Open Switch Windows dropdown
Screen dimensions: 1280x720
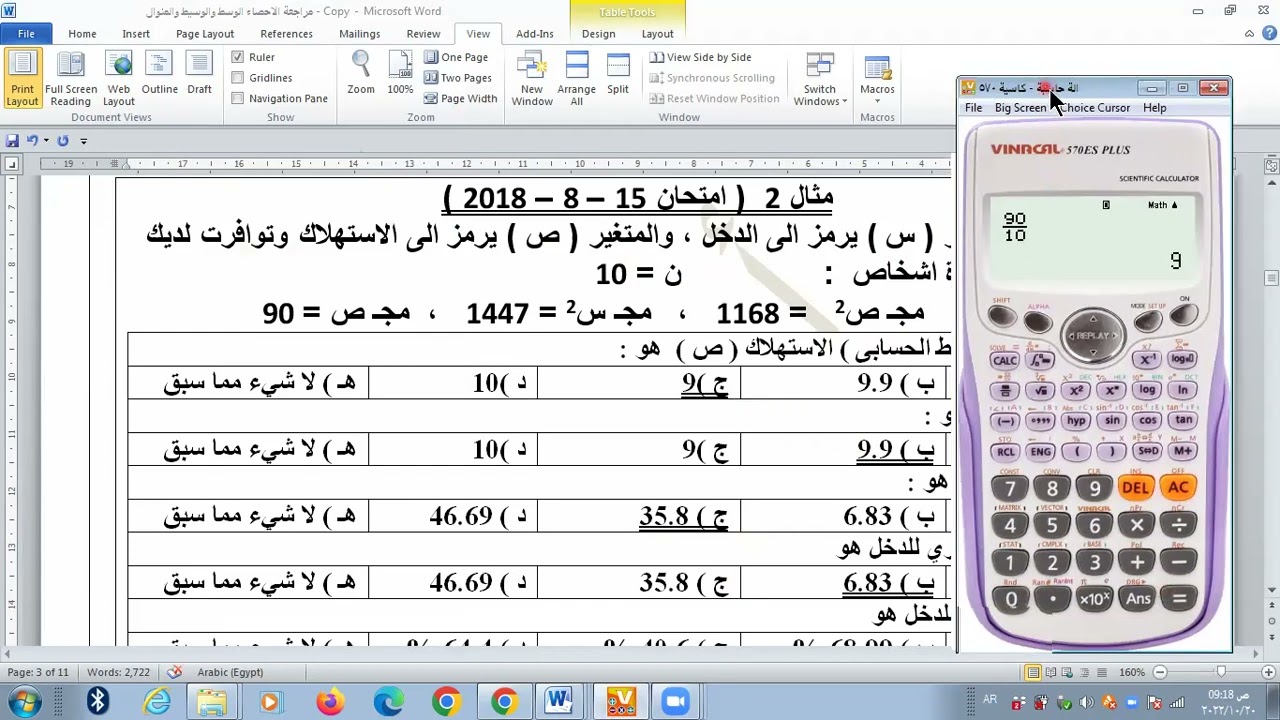819,78
